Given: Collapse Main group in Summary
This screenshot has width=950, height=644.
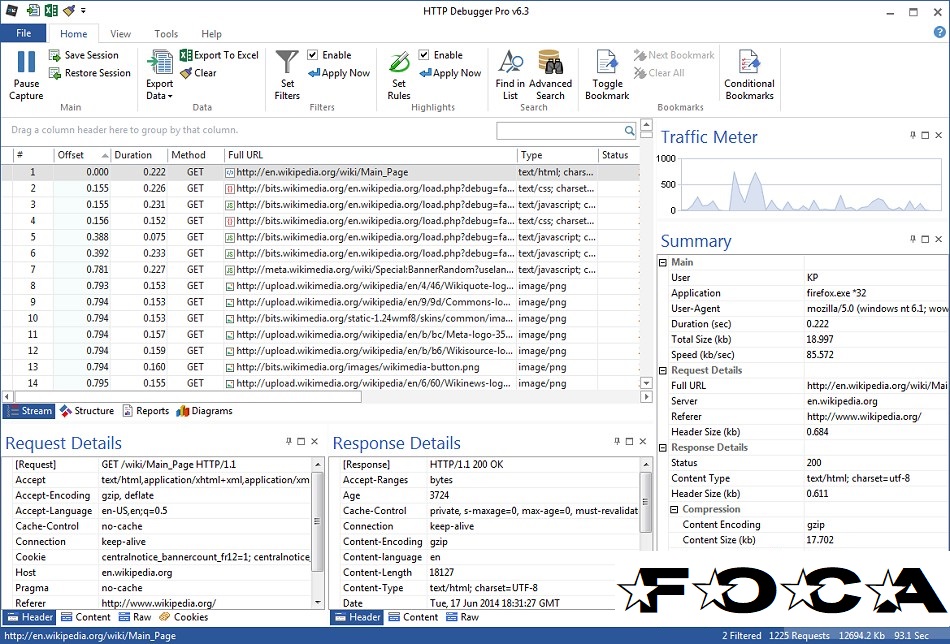Looking at the screenshot, I should click(663, 262).
